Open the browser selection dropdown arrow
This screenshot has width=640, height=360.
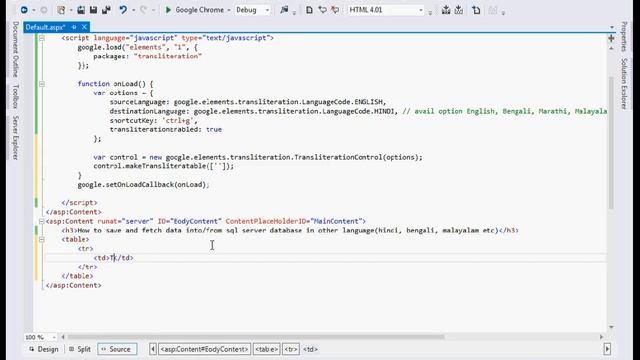(x=229, y=10)
